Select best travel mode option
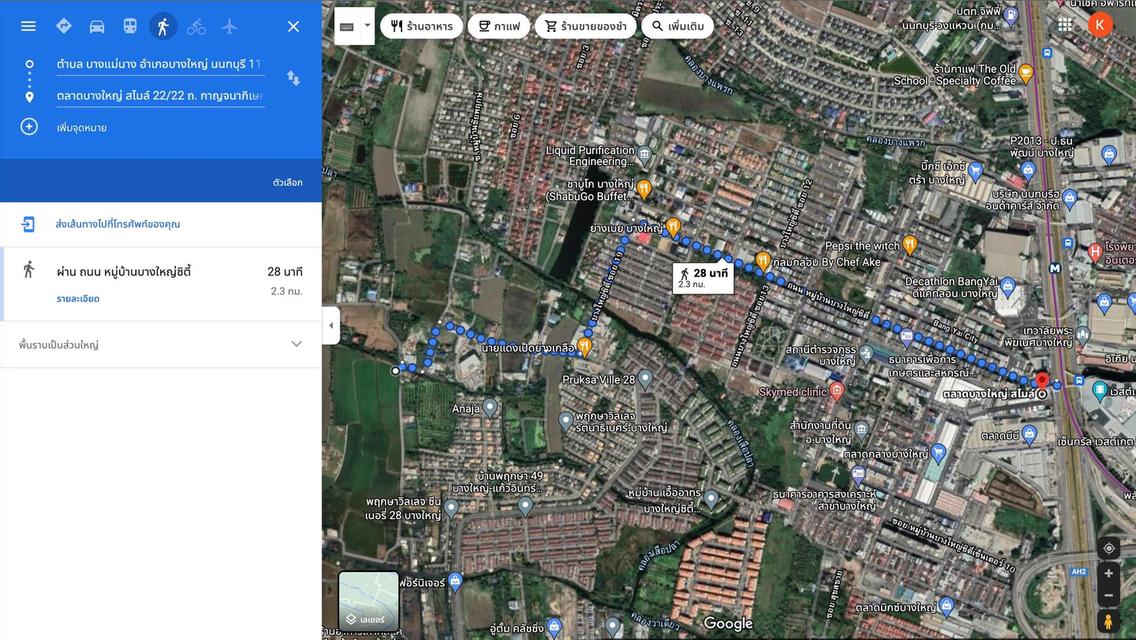The image size is (1136, 640). click(64, 26)
